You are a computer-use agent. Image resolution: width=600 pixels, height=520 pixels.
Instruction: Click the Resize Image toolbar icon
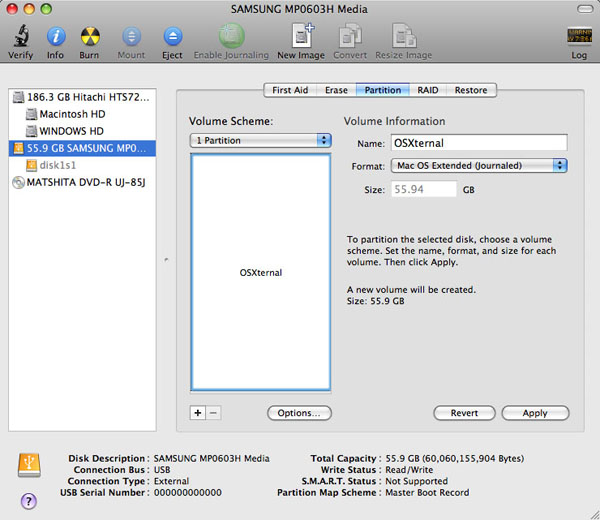404,36
